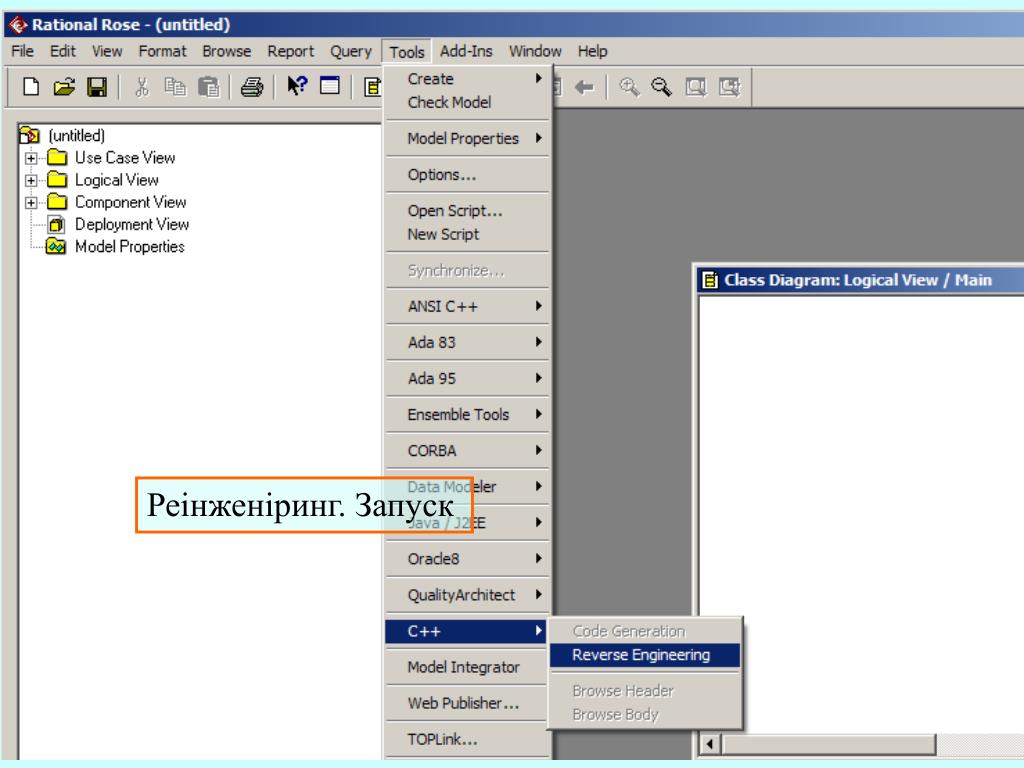Click the Rational Rose title bar icon
Screen dimensions: 1024x768
pos(18,25)
